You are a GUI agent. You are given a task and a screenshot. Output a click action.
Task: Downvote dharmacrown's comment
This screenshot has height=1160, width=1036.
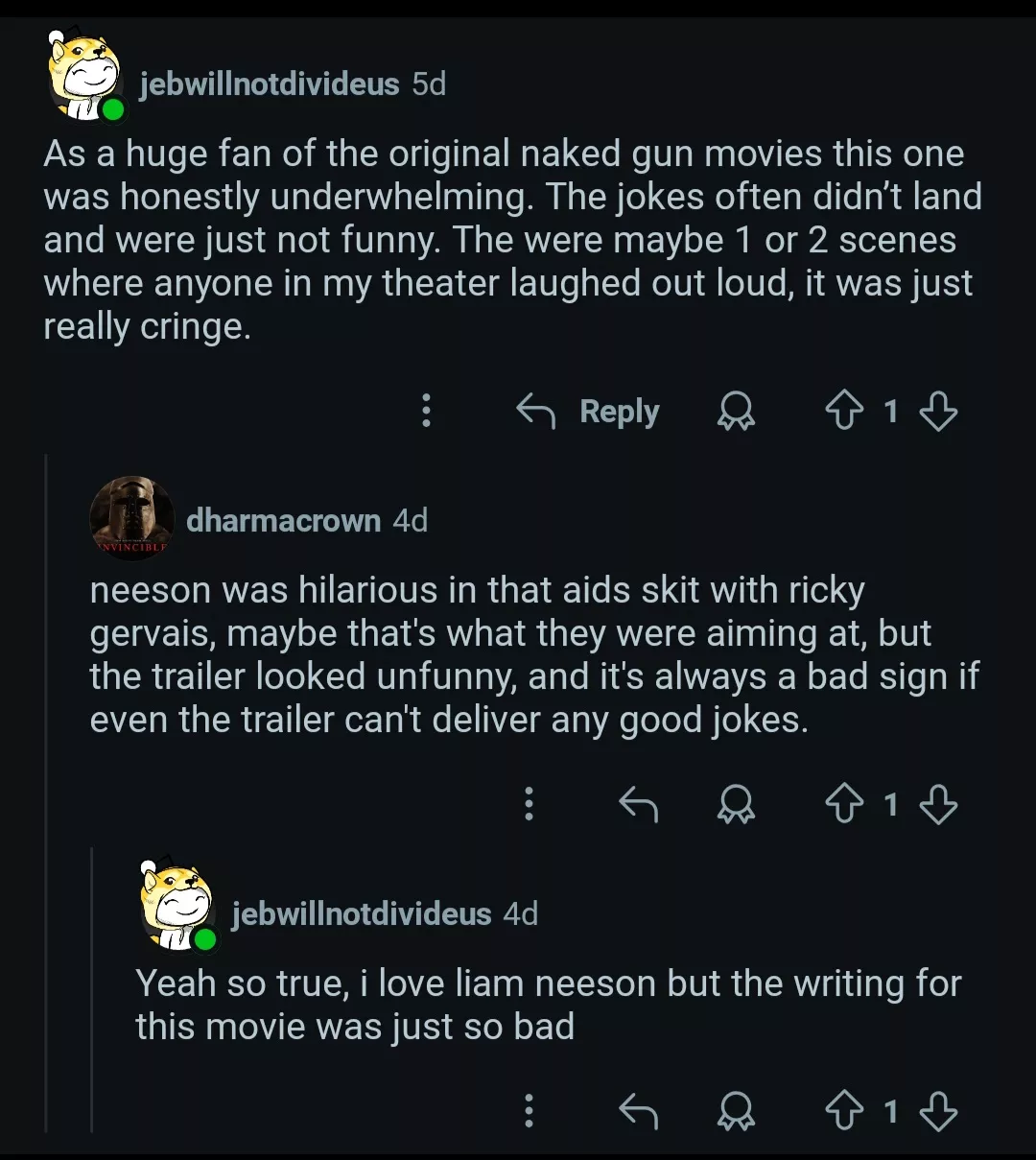[x=938, y=804]
